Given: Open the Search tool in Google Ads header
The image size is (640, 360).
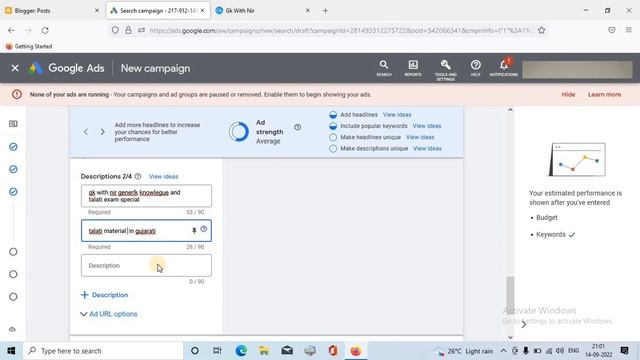Looking at the screenshot, I should click(384, 68).
